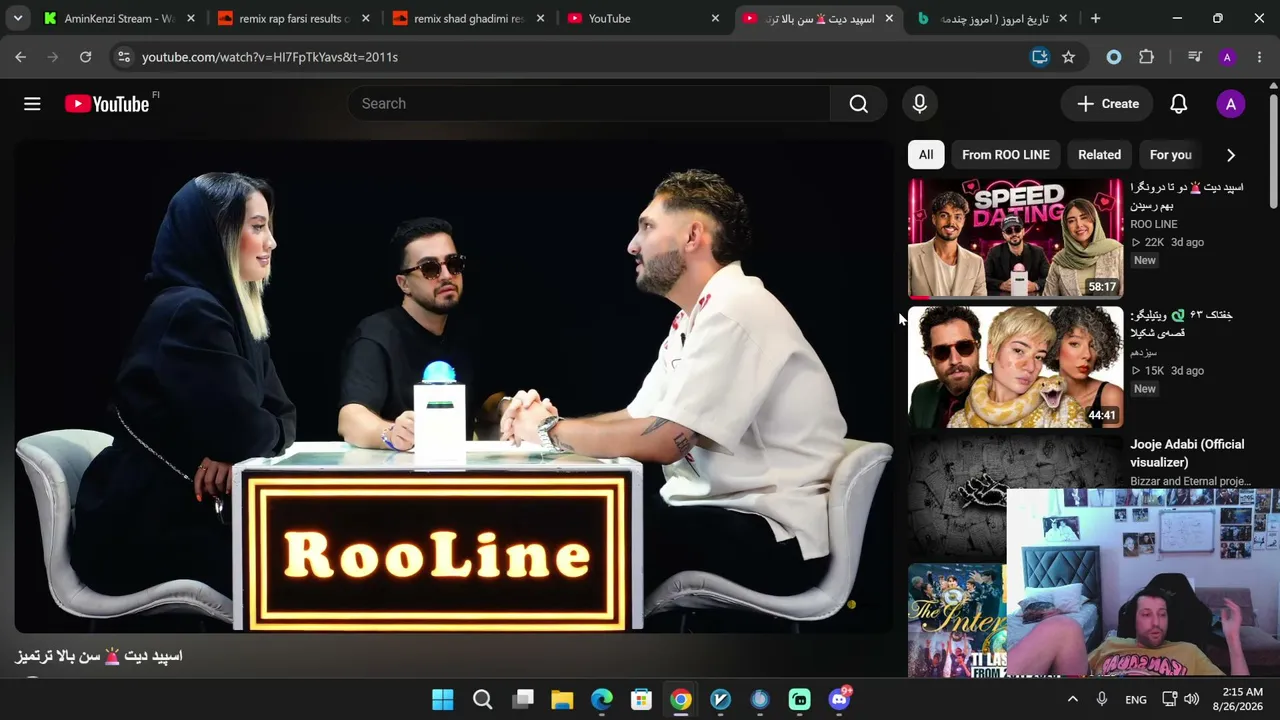This screenshot has width=1280, height=720.
Task: Open the volume control in the system tray
Action: pyautogui.click(x=1191, y=699)
